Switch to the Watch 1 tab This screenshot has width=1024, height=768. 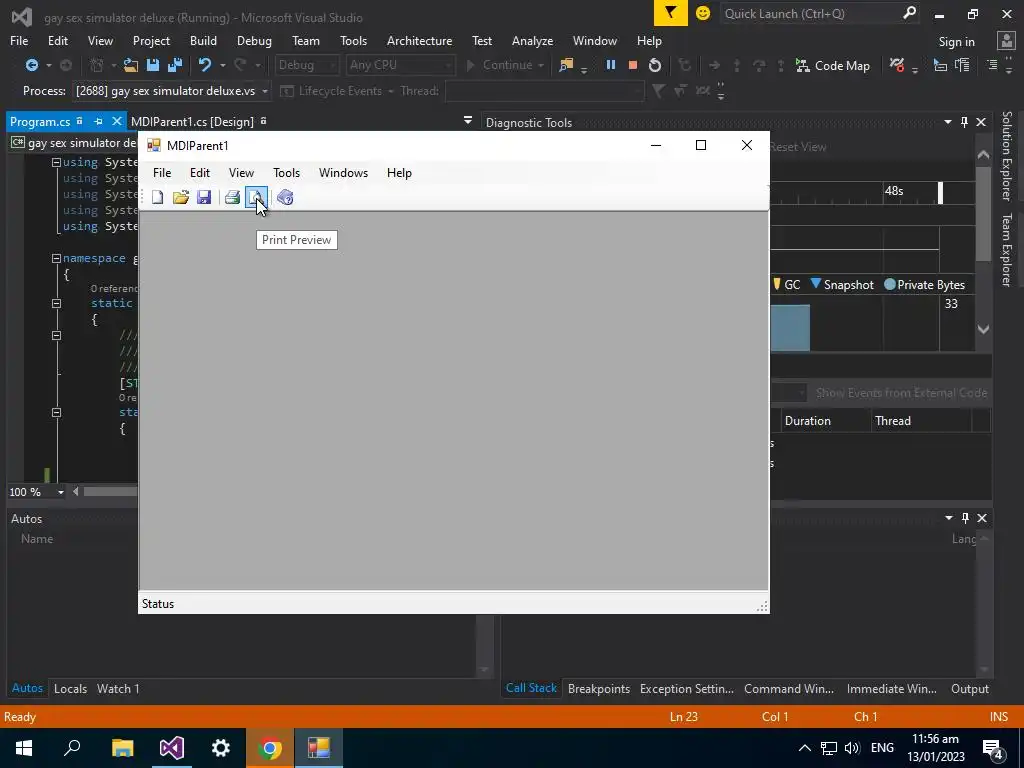(118, 688)
